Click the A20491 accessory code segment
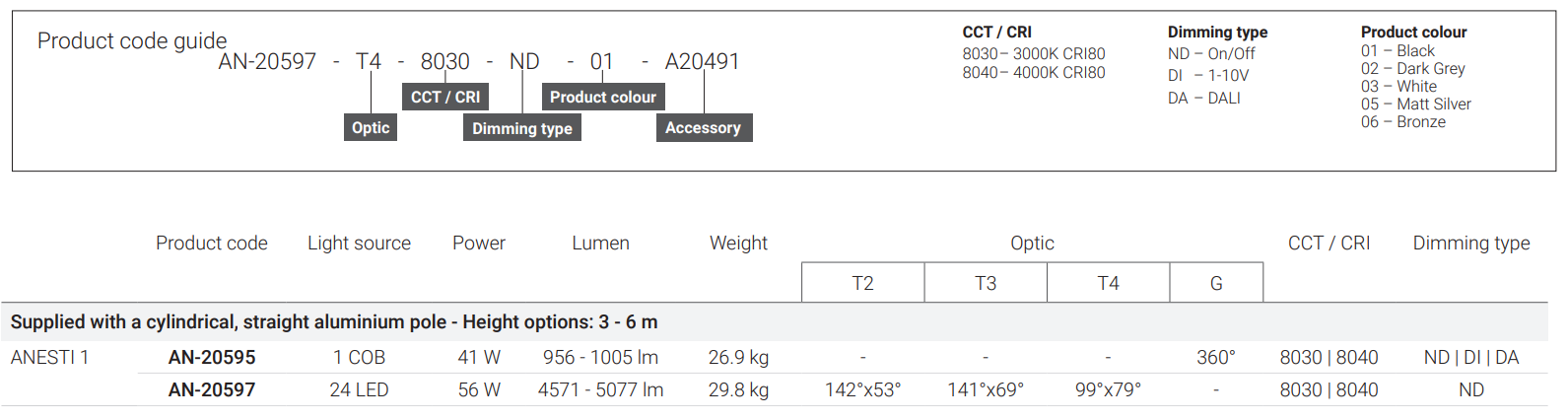This screenshot has width=1568, height=420. 702,61
